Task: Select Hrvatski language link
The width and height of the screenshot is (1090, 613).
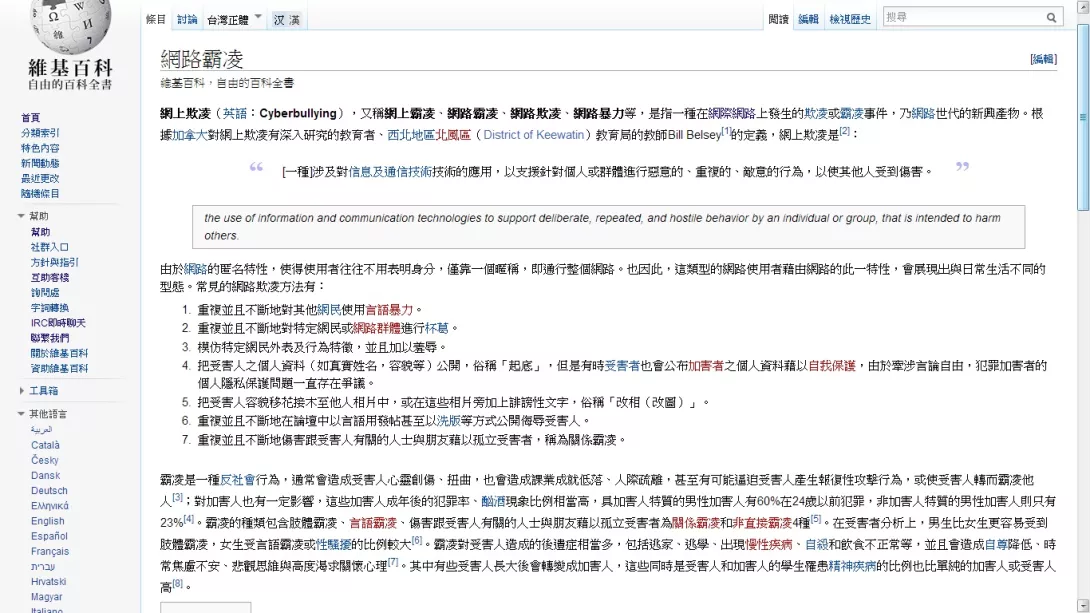Action: (x=49, y=582)
